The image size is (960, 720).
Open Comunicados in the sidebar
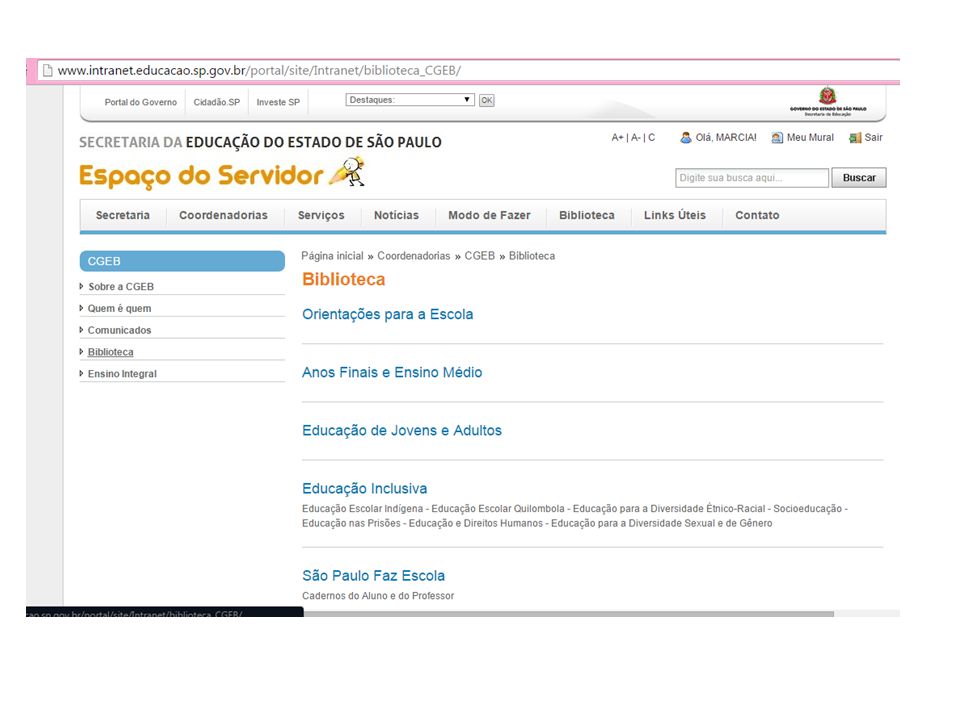[x=119, y=330]
